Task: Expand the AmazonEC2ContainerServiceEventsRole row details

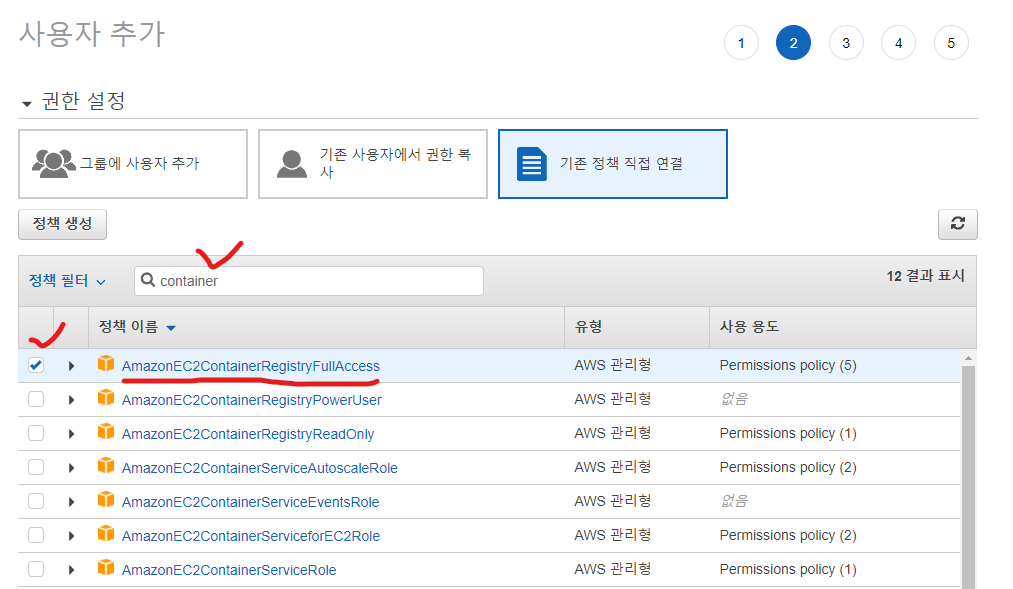Action: pyautogui.click(x=71, y=502)
